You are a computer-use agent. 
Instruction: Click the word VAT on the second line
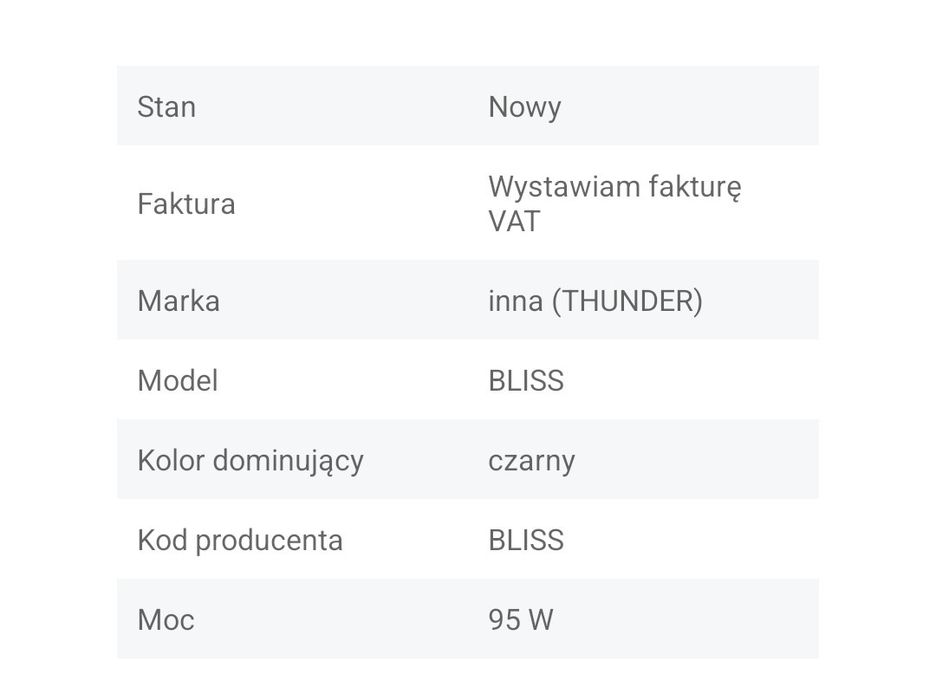pyautogui.click(x=514, y=221)
